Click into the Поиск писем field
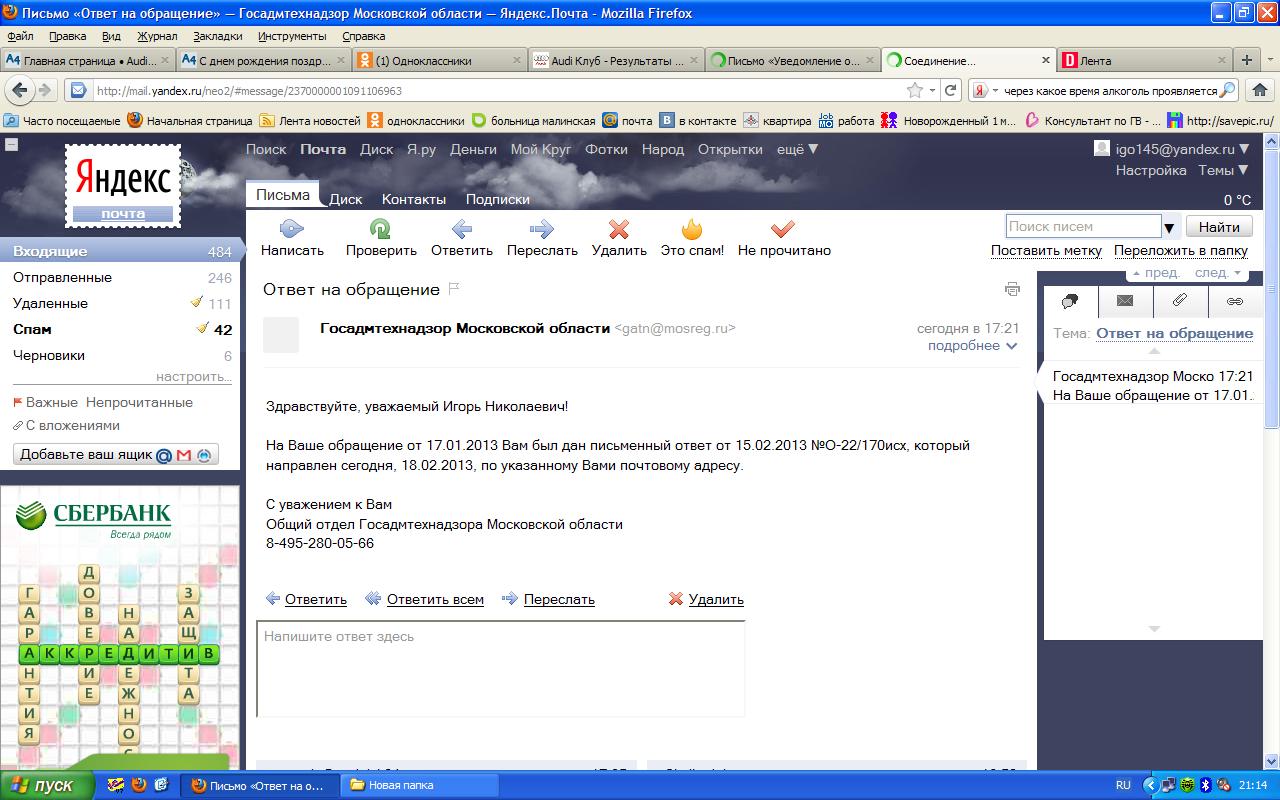1280x800 pixels. click(1083, 227)
